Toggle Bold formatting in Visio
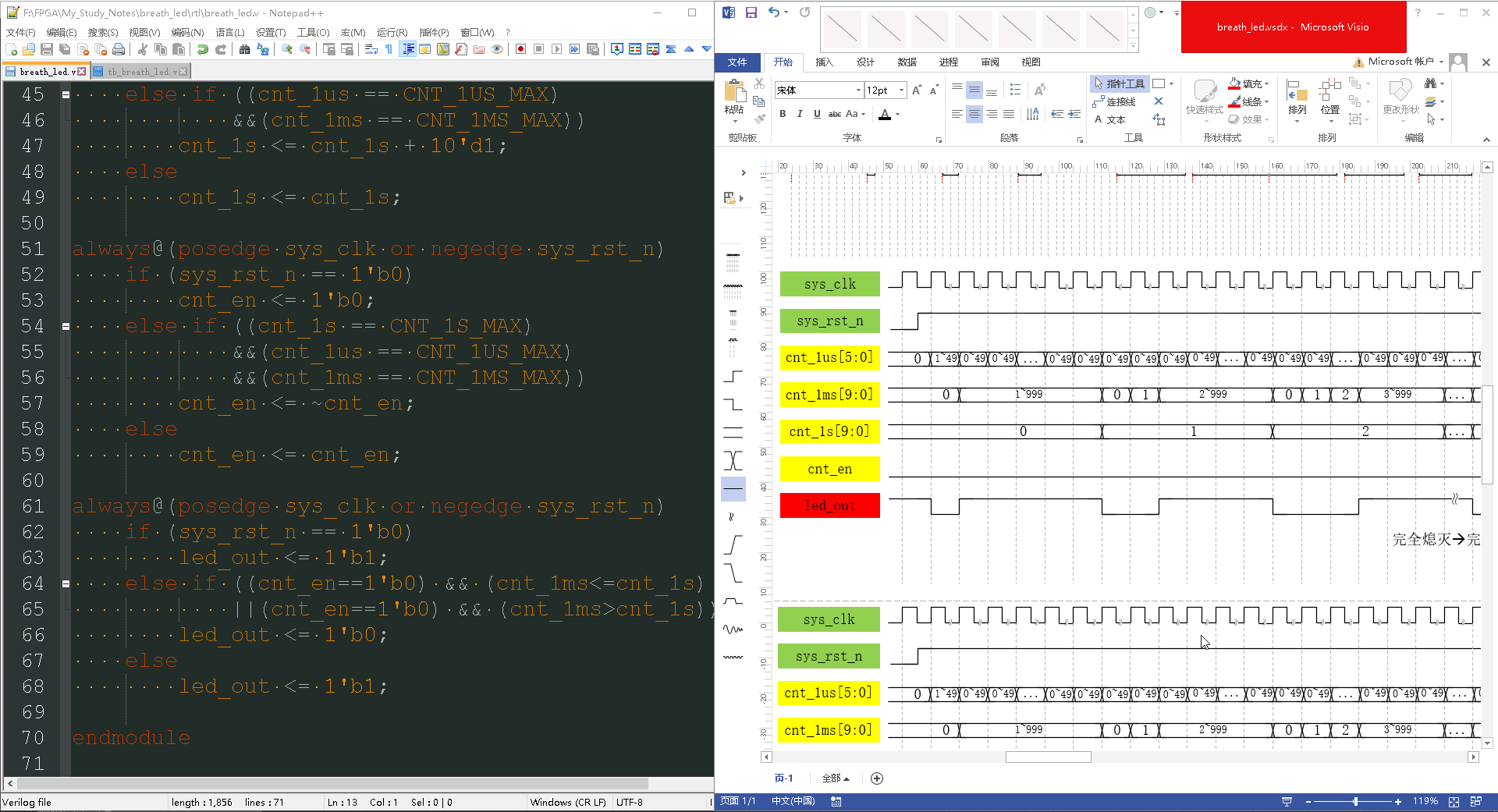Viewport: 1498px width, 812px height. click(x=783, y=114)
